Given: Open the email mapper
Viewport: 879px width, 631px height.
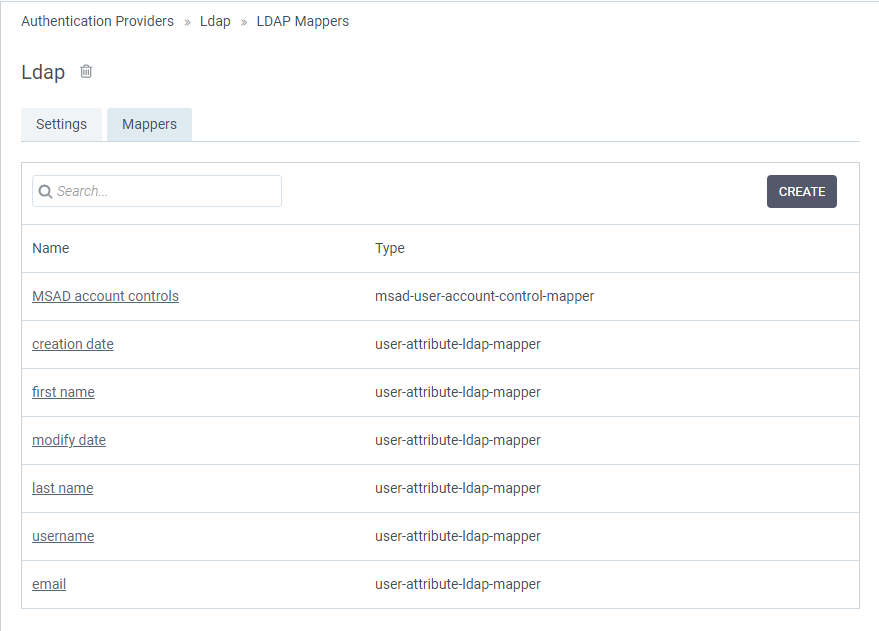Looking at the screenshot, I should click(x=49, y=584).
